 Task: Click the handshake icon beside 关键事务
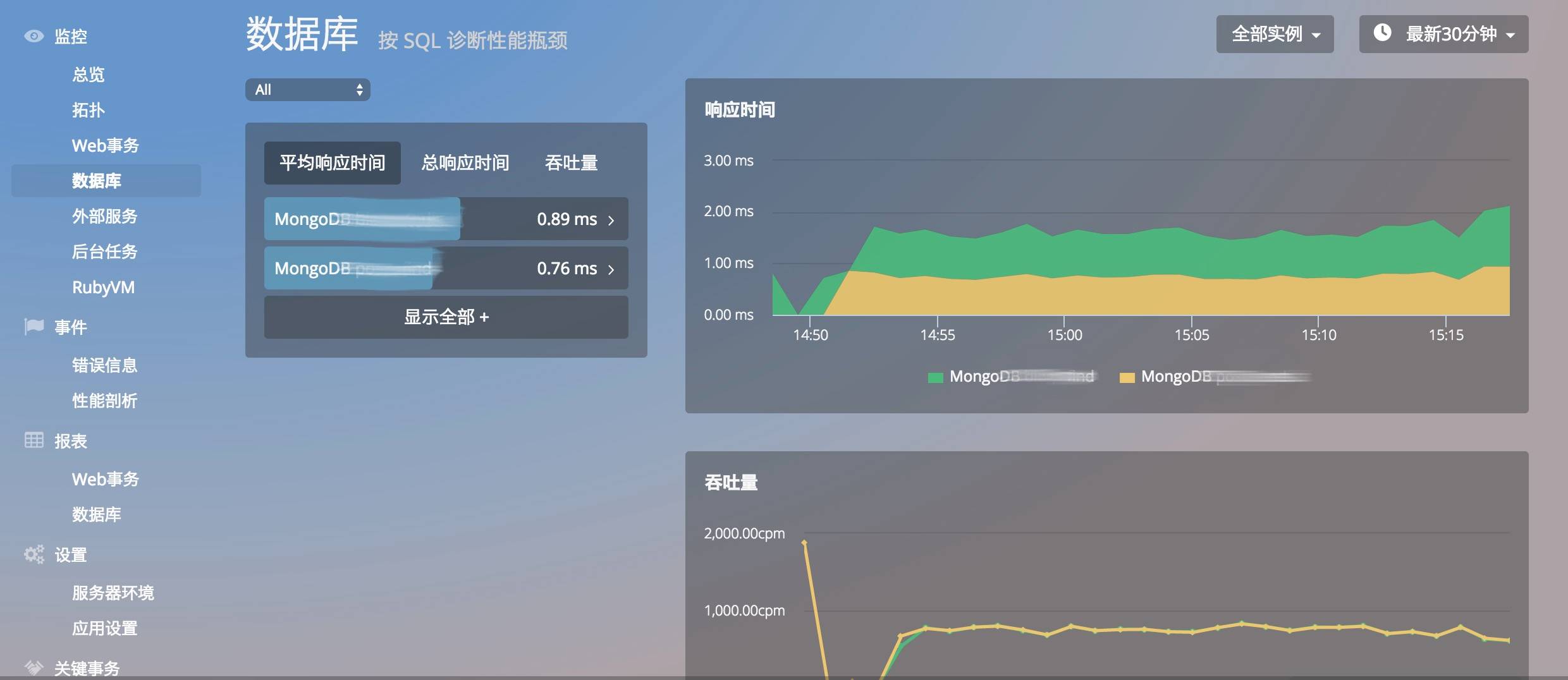pos(34,667)
